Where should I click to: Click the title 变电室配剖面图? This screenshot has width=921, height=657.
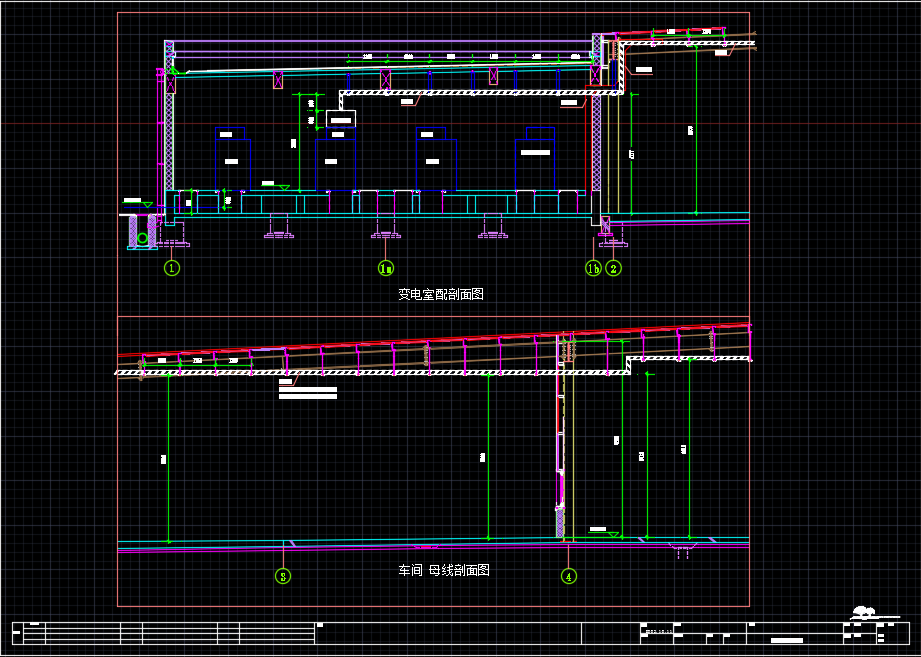click(440, 294)
